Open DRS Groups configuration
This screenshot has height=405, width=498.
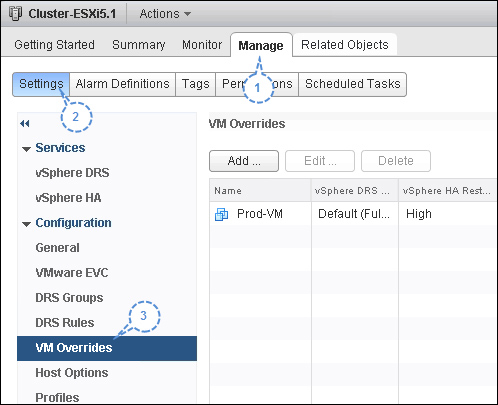(69, 298)
